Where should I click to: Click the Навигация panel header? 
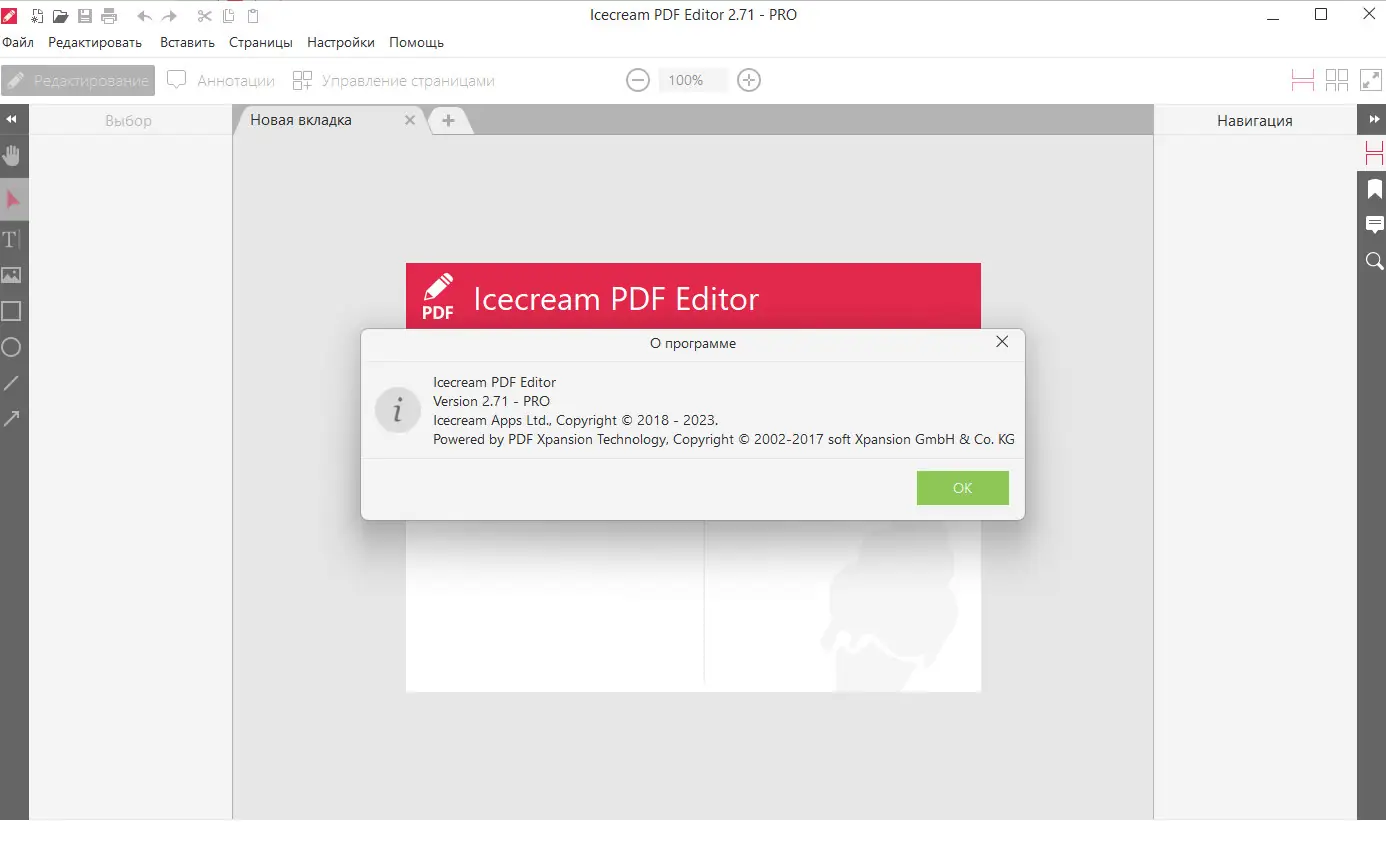[x=1255, y=120]
